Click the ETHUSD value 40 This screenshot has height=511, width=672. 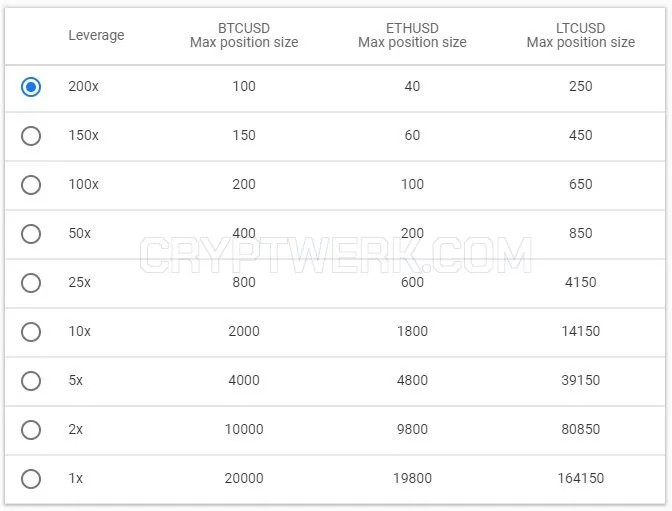(412, 86)
